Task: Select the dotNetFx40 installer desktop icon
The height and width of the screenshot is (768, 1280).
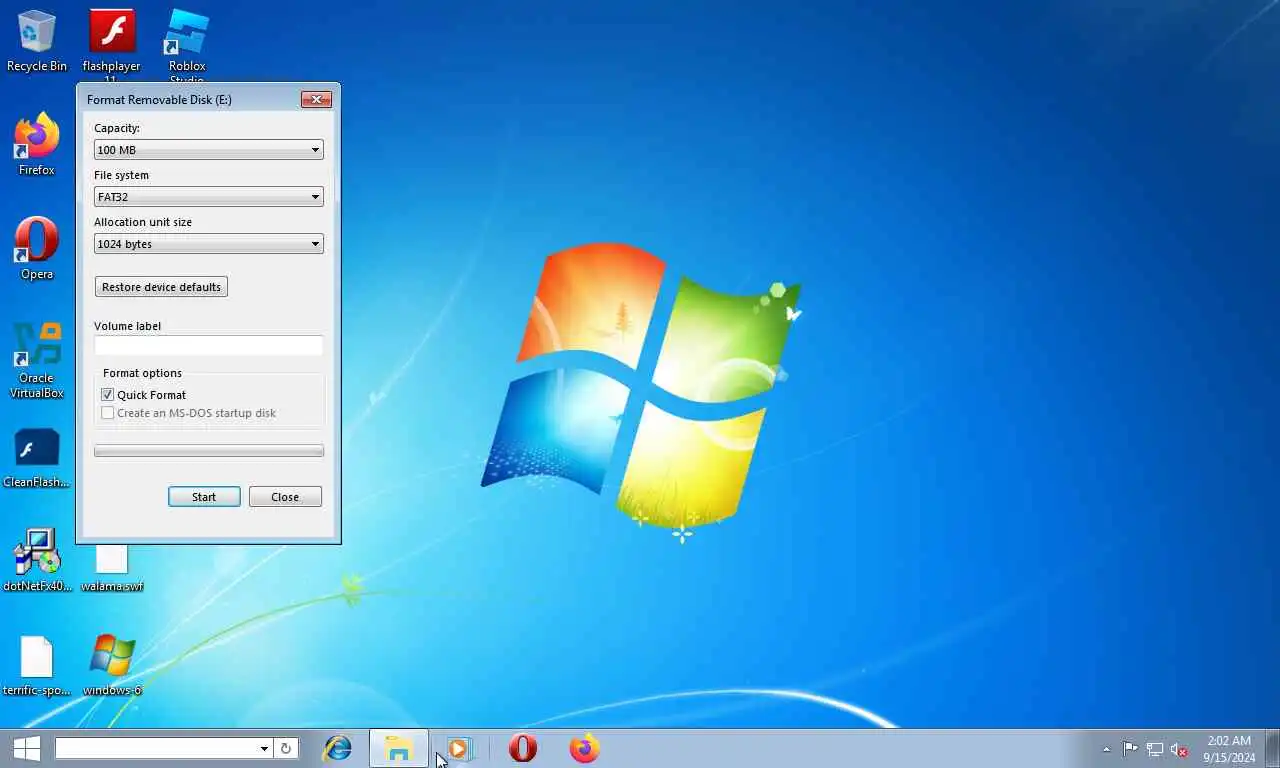Action: [x=37, y=562]
